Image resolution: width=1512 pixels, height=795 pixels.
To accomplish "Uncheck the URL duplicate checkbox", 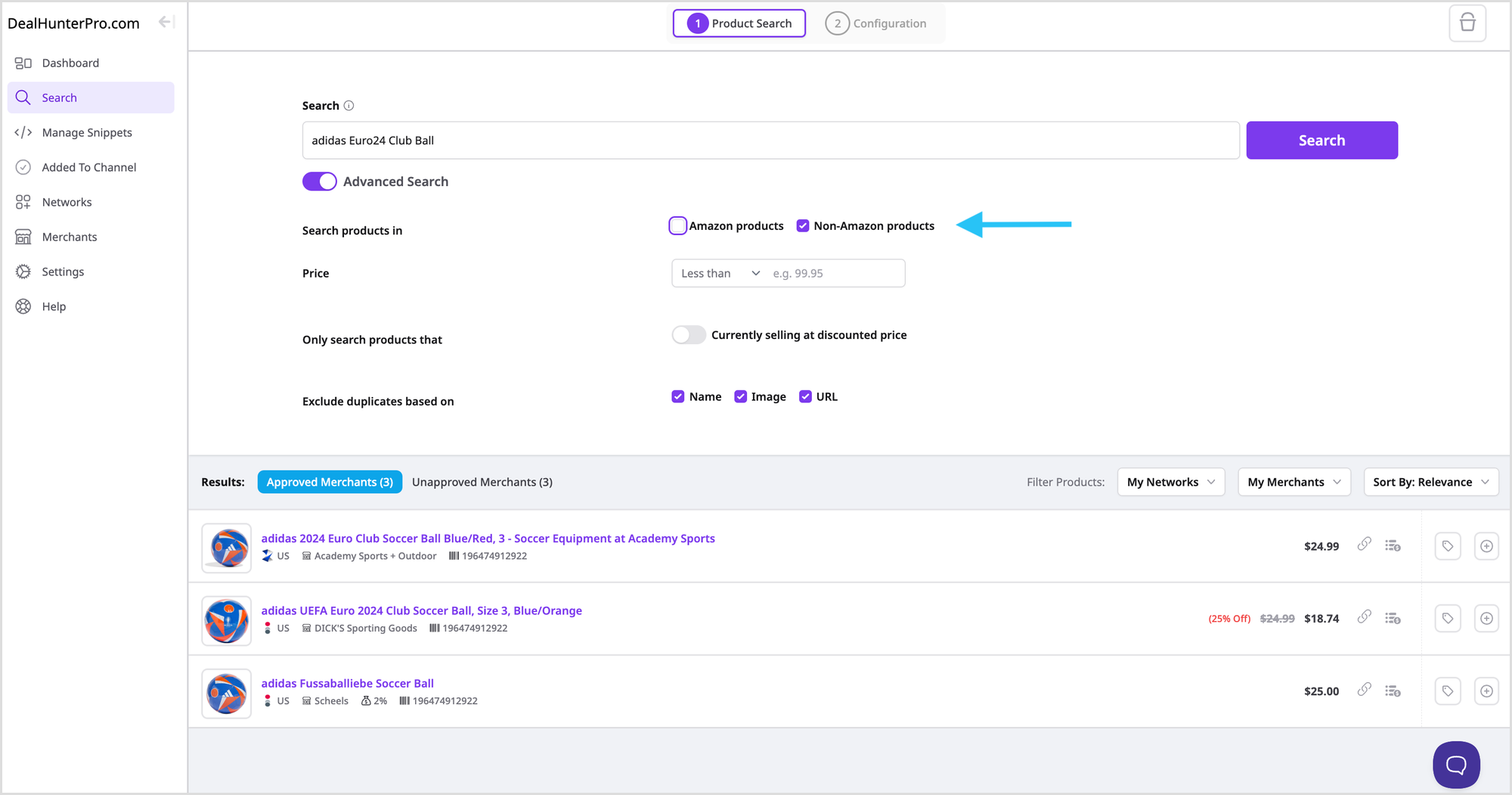I will pos(806,396).
